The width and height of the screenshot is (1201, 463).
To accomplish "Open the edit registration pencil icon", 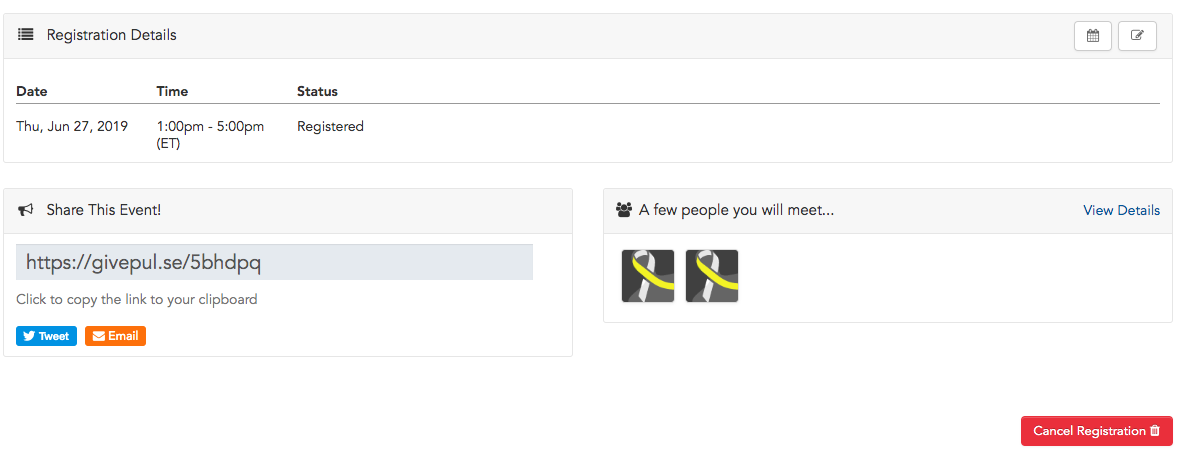I will [x=1137, y=36].
